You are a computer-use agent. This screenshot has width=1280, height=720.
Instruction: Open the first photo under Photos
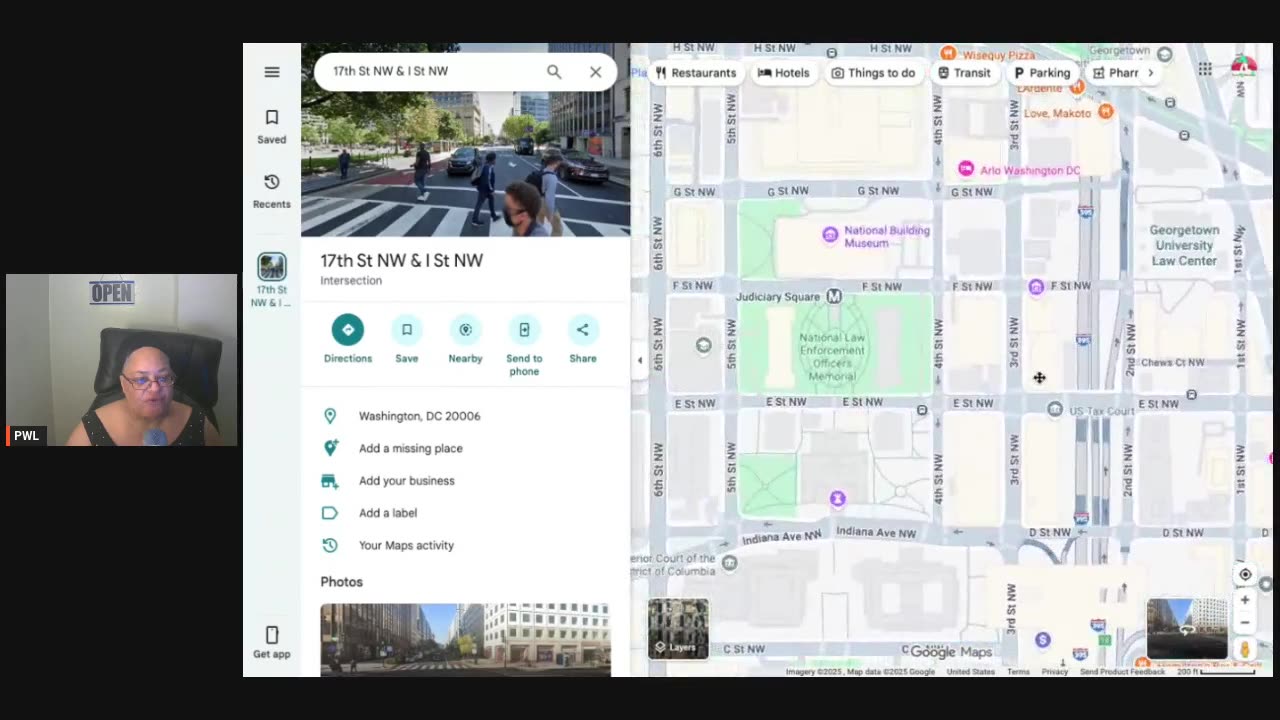[465, 639]
